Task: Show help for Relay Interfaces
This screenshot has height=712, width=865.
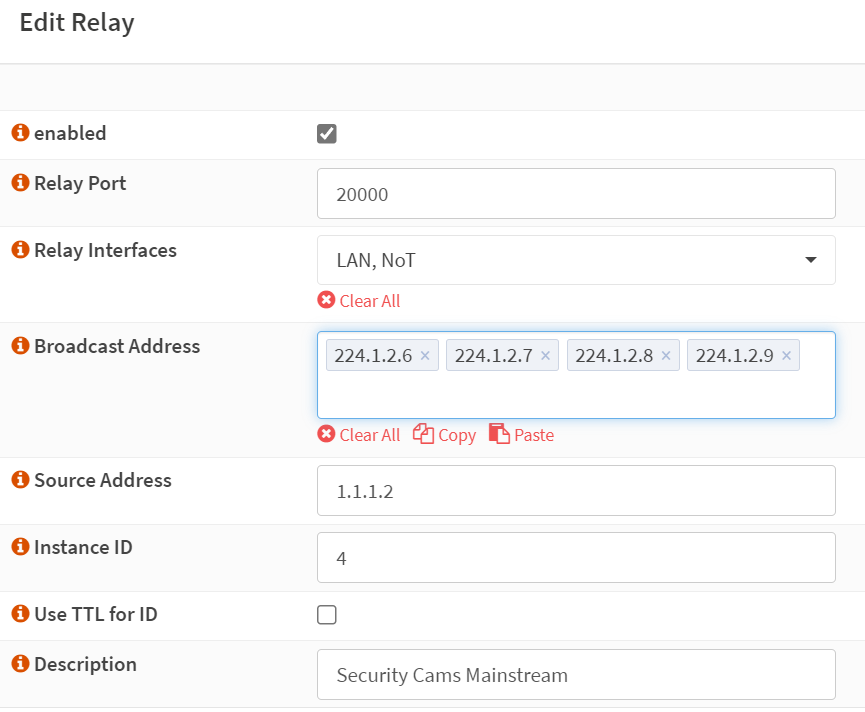Action: 20,250
